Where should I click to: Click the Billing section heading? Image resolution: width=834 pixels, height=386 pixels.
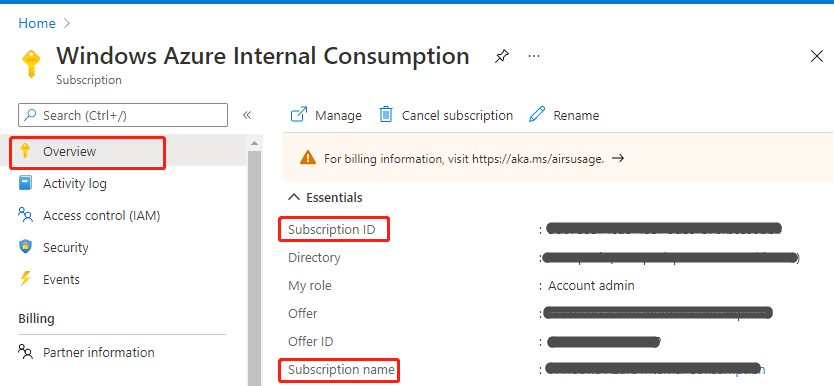[x=36, y=318]
